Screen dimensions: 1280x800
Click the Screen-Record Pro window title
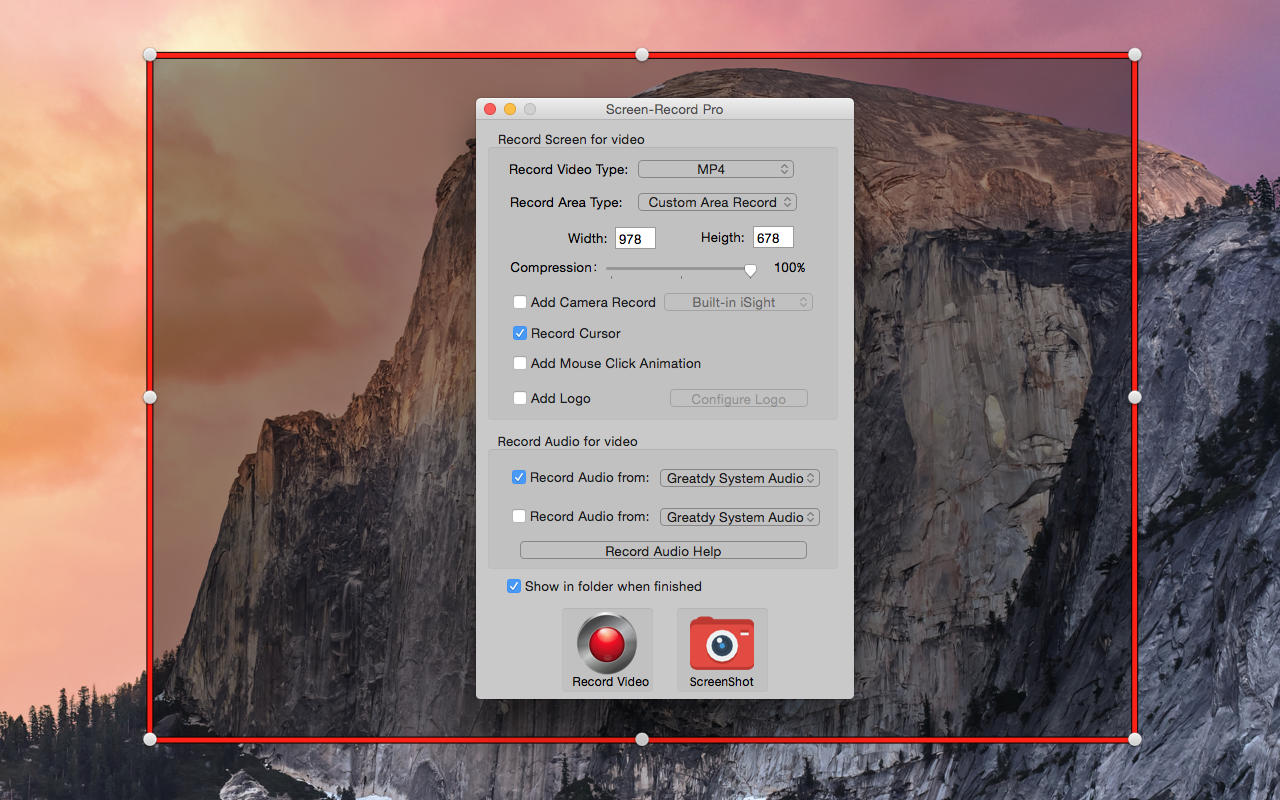664,109
